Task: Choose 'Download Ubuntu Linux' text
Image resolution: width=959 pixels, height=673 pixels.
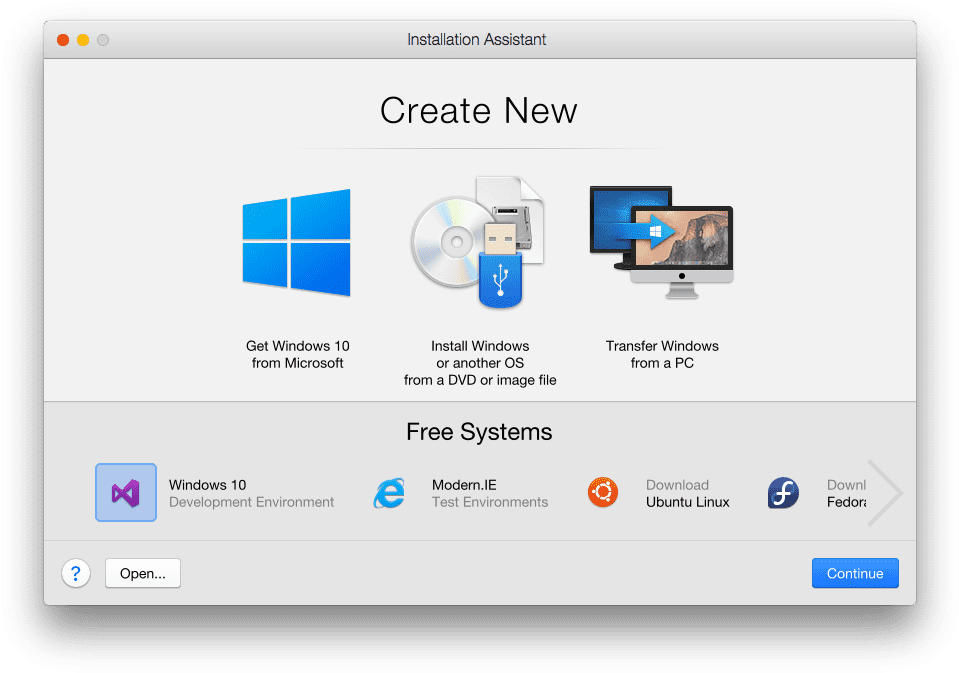Action: [x=687, y=493]
